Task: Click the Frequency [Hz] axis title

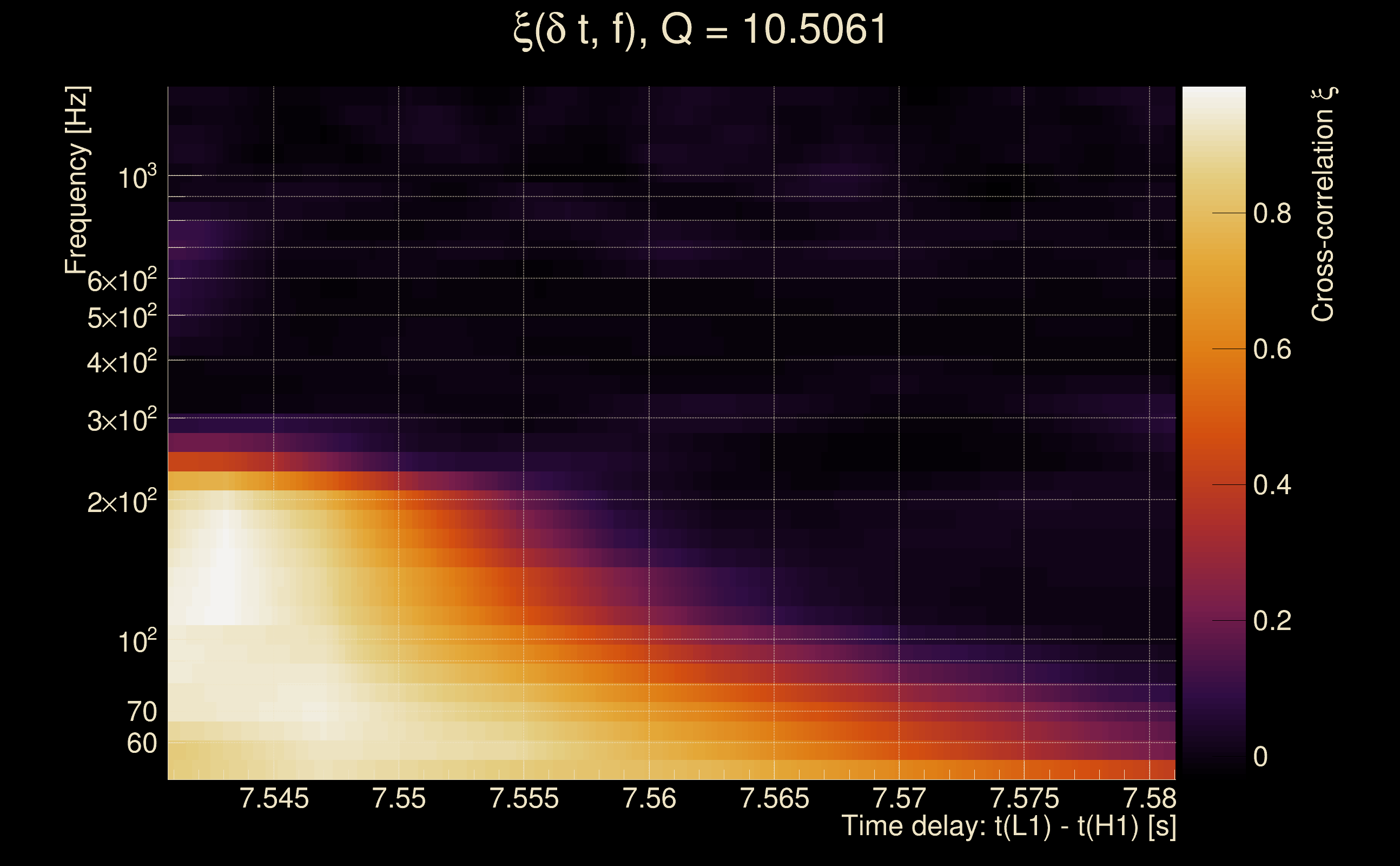Action: 76,180
